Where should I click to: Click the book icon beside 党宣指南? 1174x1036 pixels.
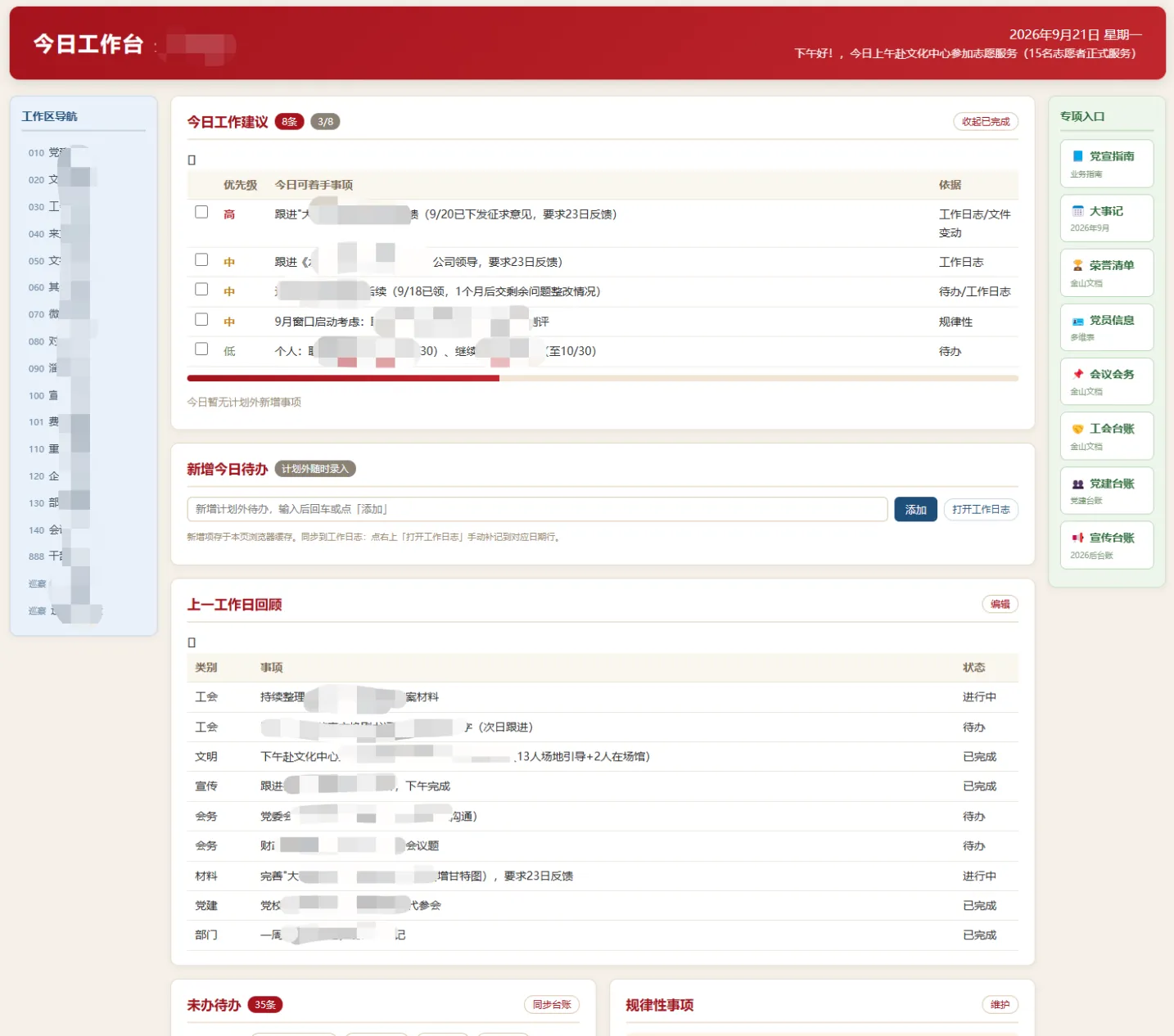pos(1077,156)
